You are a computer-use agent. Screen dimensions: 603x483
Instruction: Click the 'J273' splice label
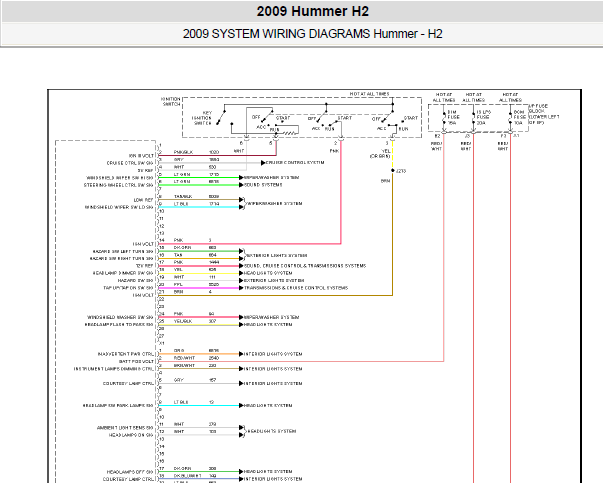coord(401,171)
